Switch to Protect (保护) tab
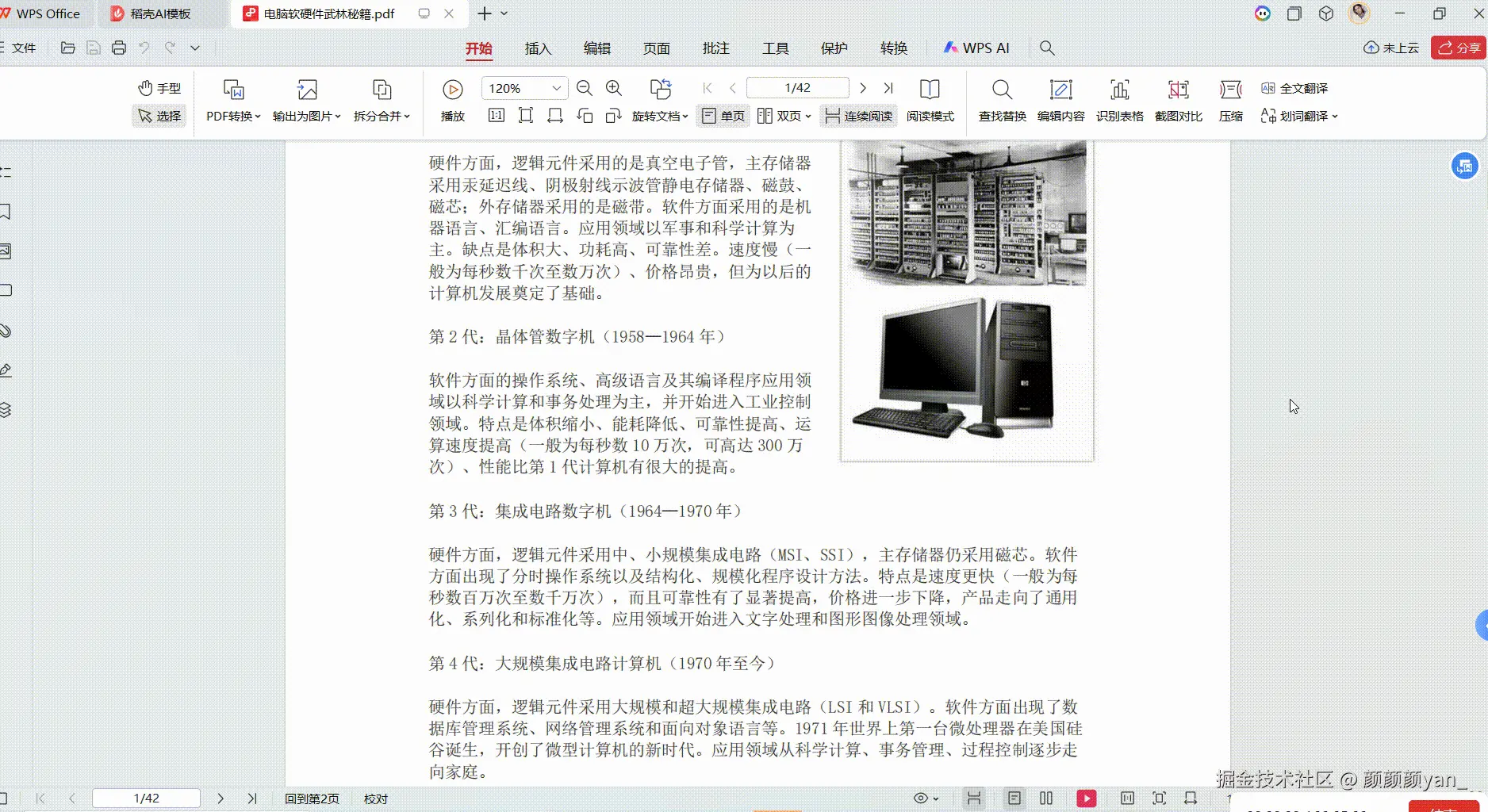 pyautogui.click(x=834, y=48)
